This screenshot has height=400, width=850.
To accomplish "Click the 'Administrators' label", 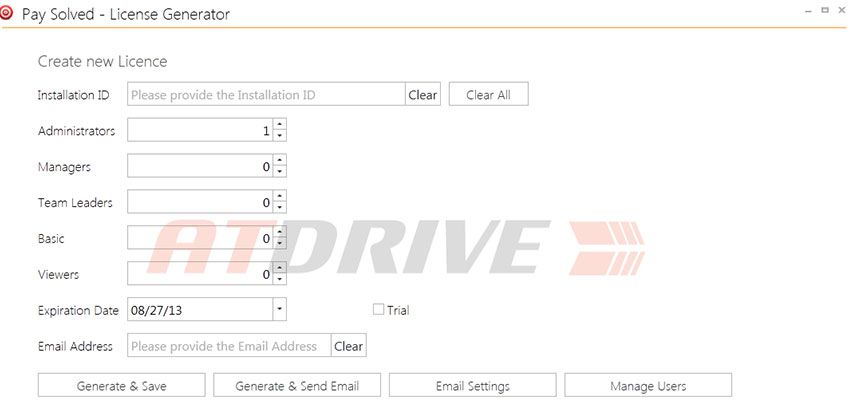I will click(x=76, y=131).
